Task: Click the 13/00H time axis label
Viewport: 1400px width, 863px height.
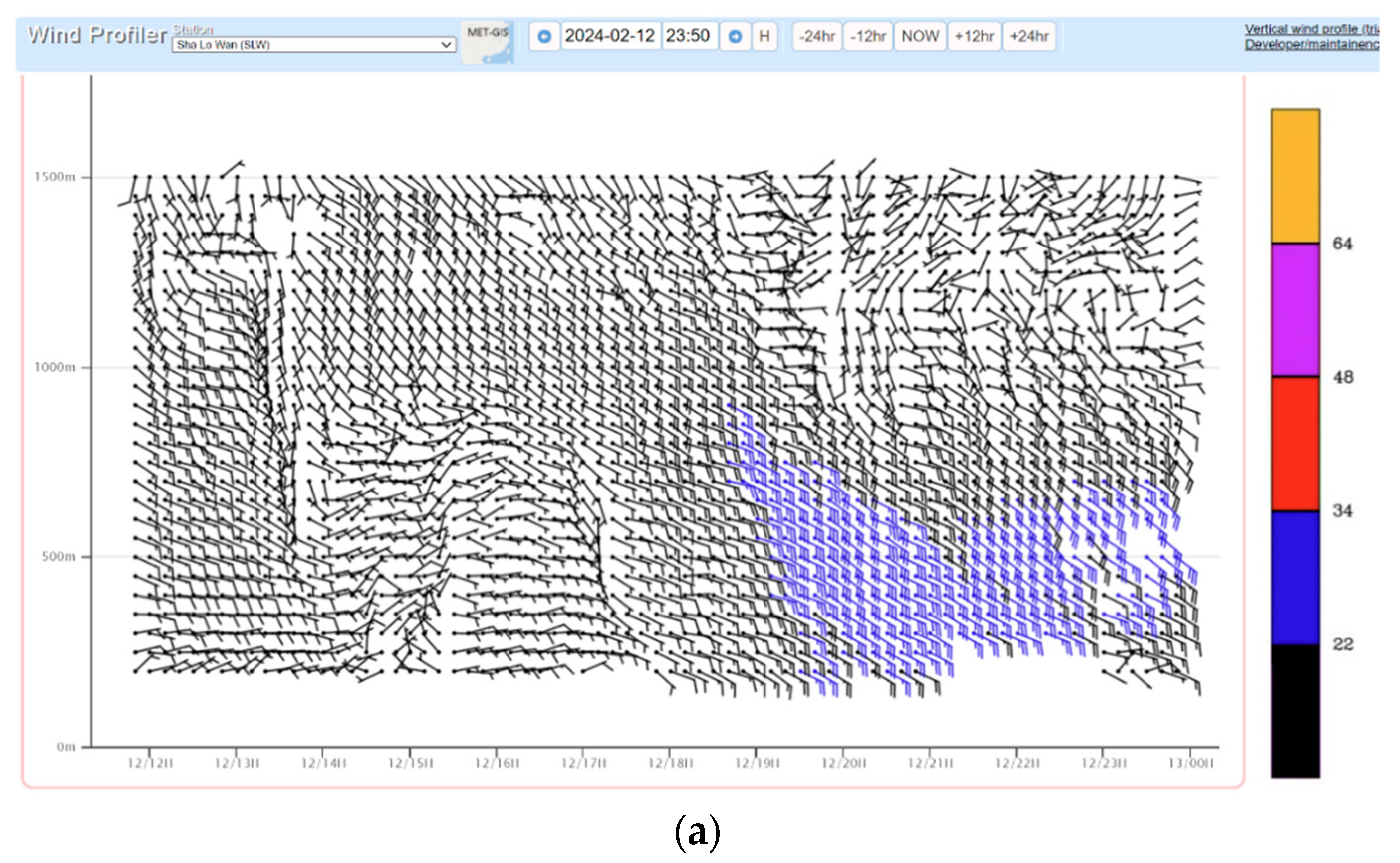Action: [1190, 763]
